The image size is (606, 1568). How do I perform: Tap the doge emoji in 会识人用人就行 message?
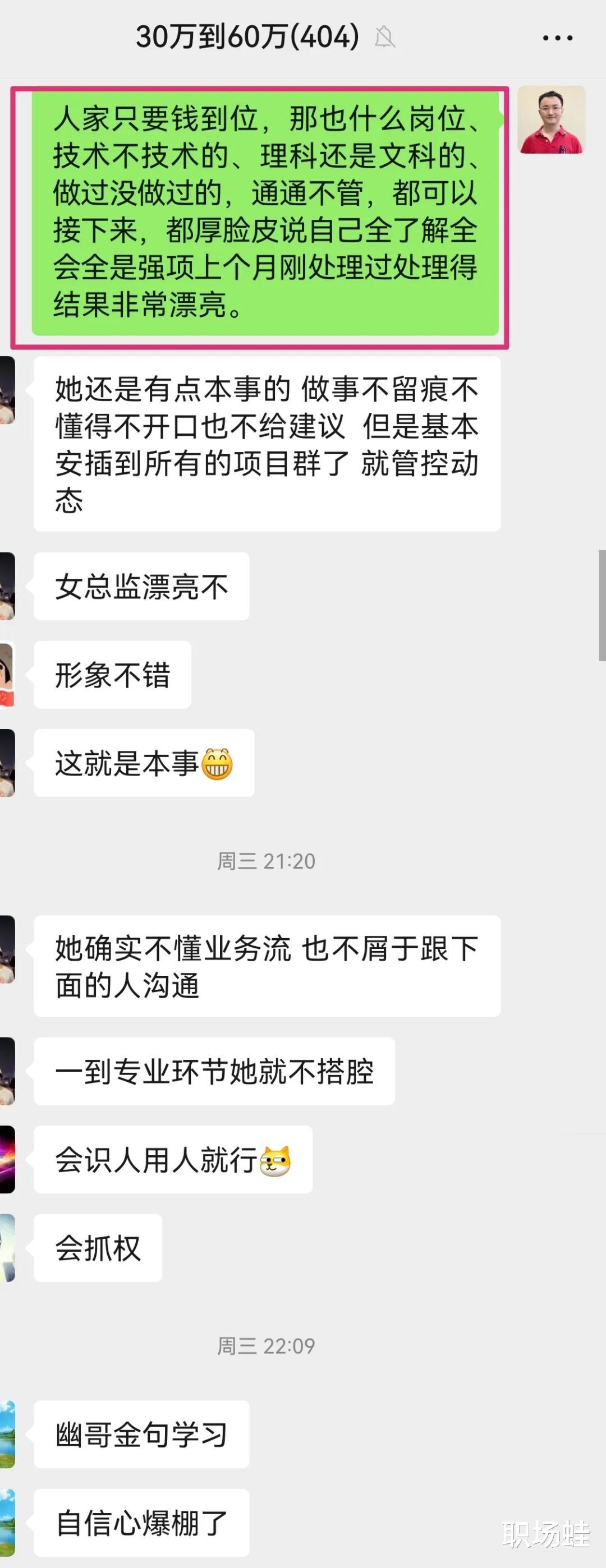[x=276, y=1160]
